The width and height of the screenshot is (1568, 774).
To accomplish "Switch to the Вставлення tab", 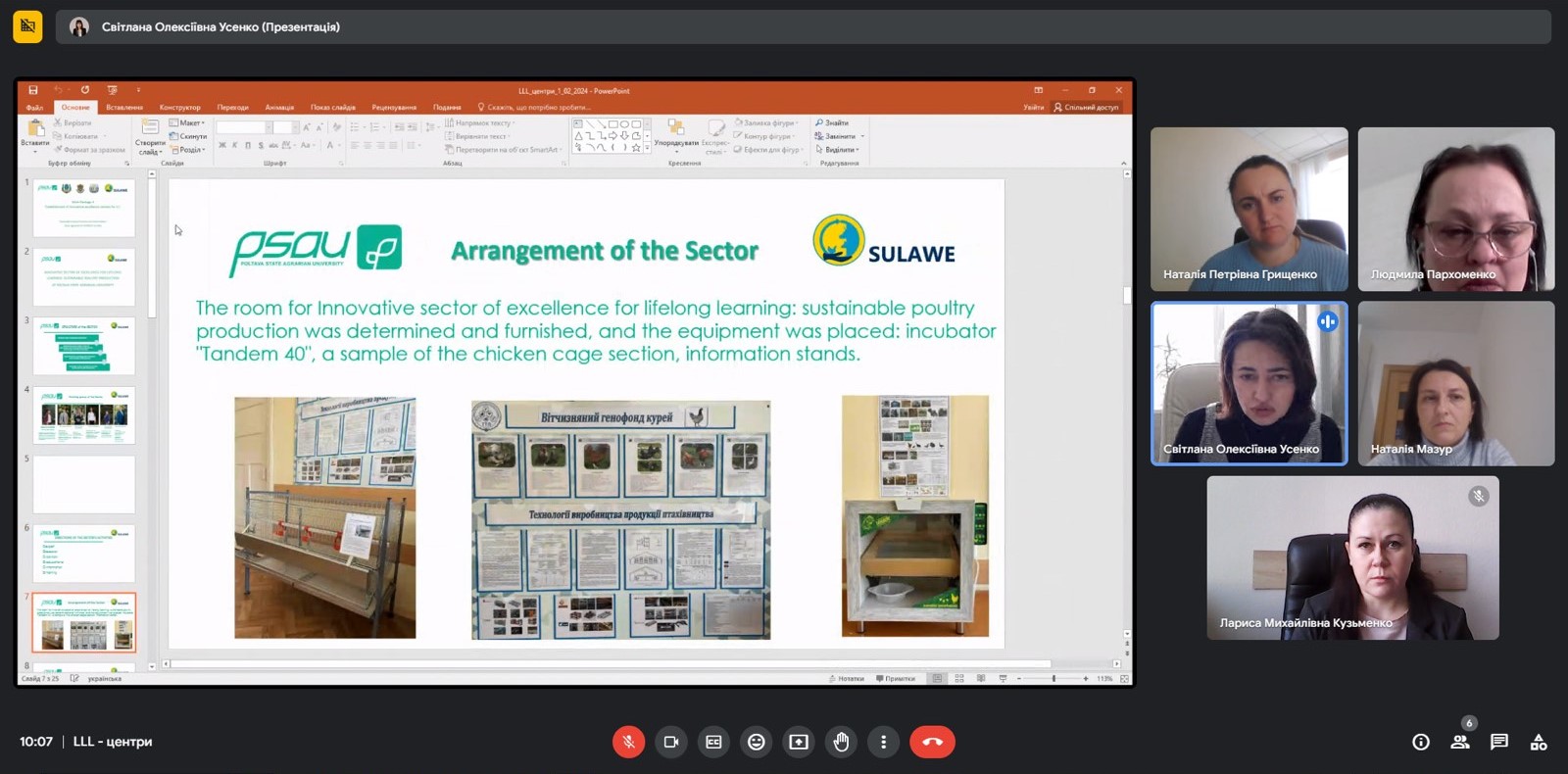I will pos(124,107).
